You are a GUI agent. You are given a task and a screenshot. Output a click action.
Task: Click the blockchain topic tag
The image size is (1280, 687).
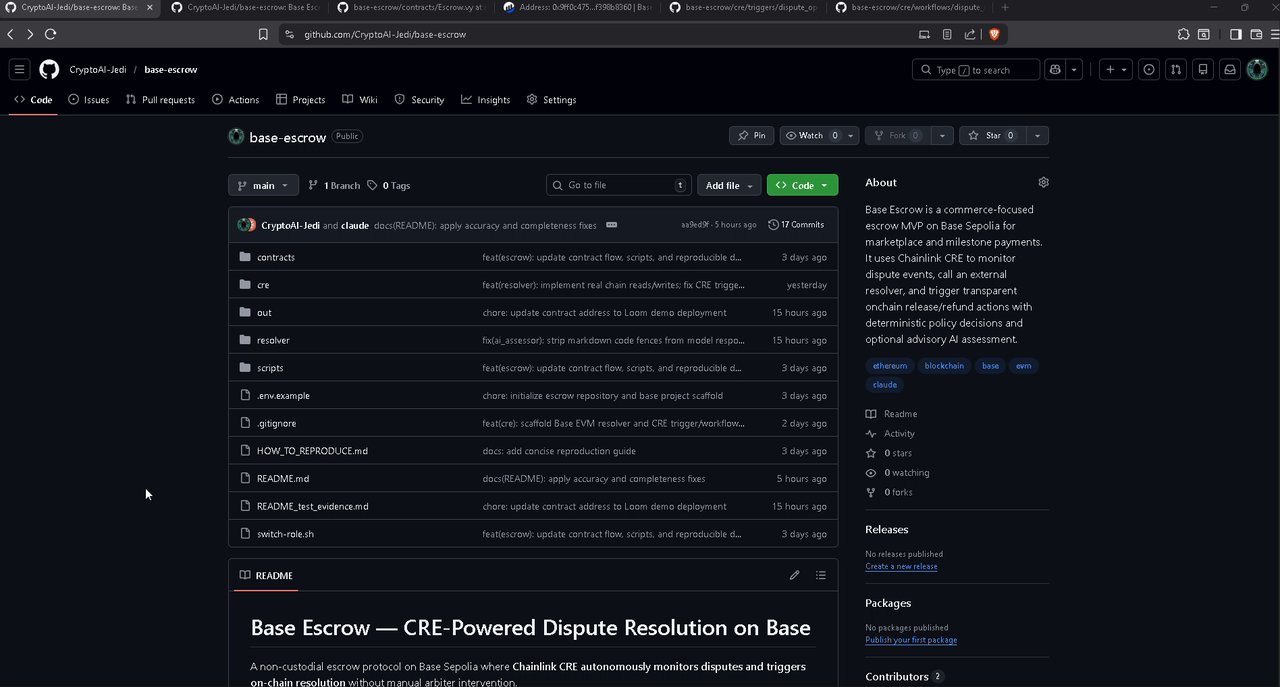tap(944, 366)
